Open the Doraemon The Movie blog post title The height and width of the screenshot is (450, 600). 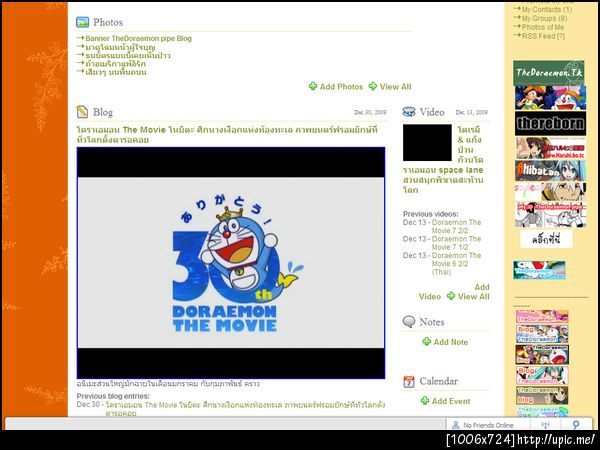(x=227, y=135)
